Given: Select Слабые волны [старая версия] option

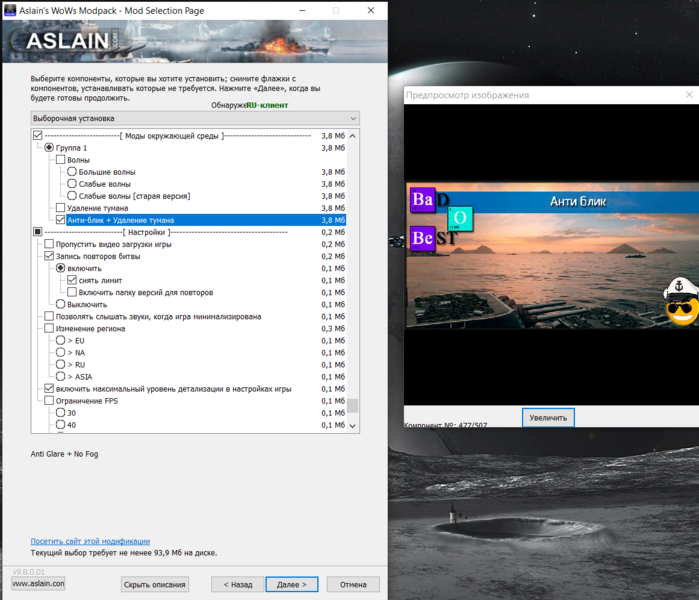Looking at the screenshot, I should click(x=72, y=196).
